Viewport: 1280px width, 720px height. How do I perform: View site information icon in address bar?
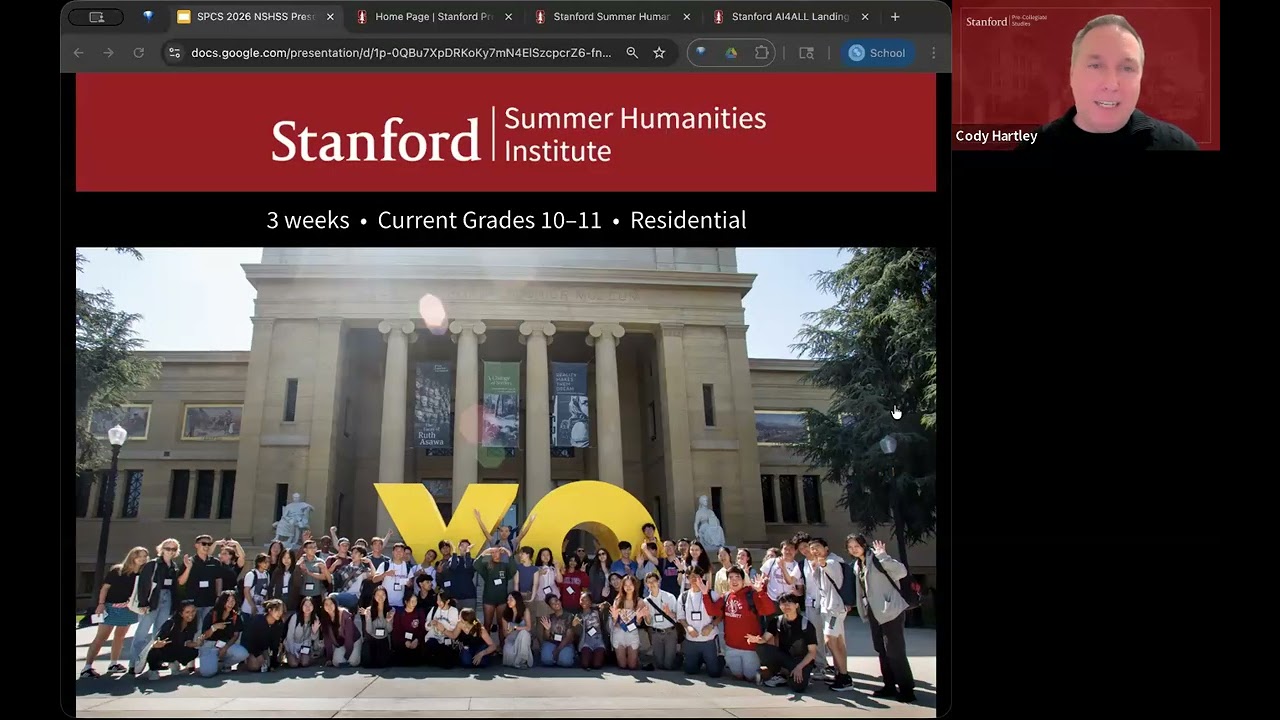pos(175,53)
